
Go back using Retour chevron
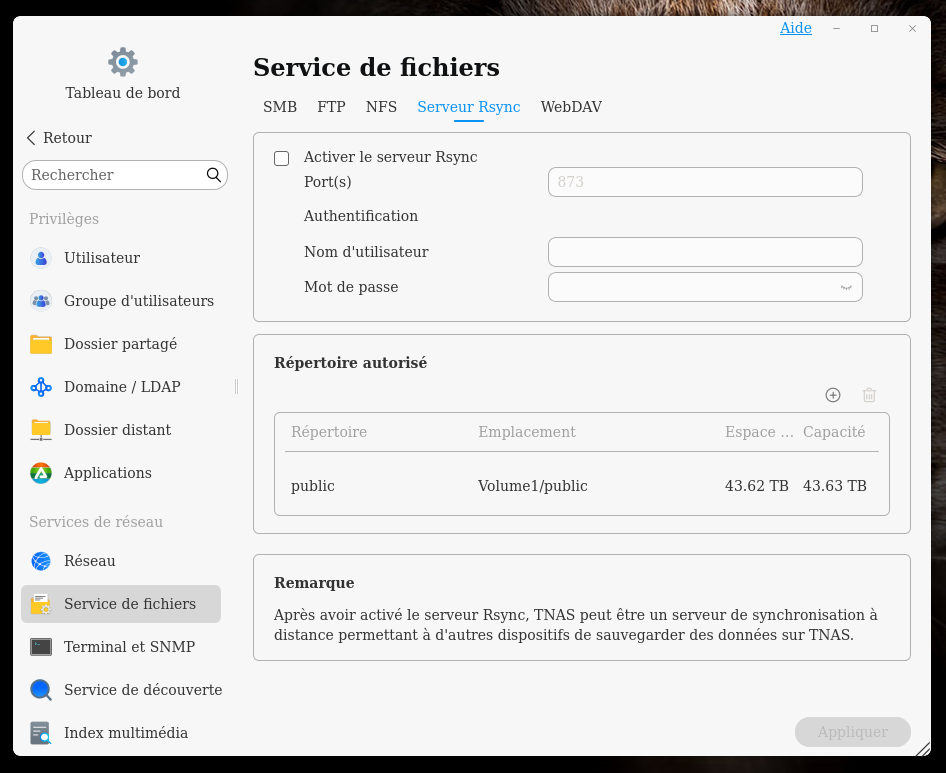click(x=31, y=138)
